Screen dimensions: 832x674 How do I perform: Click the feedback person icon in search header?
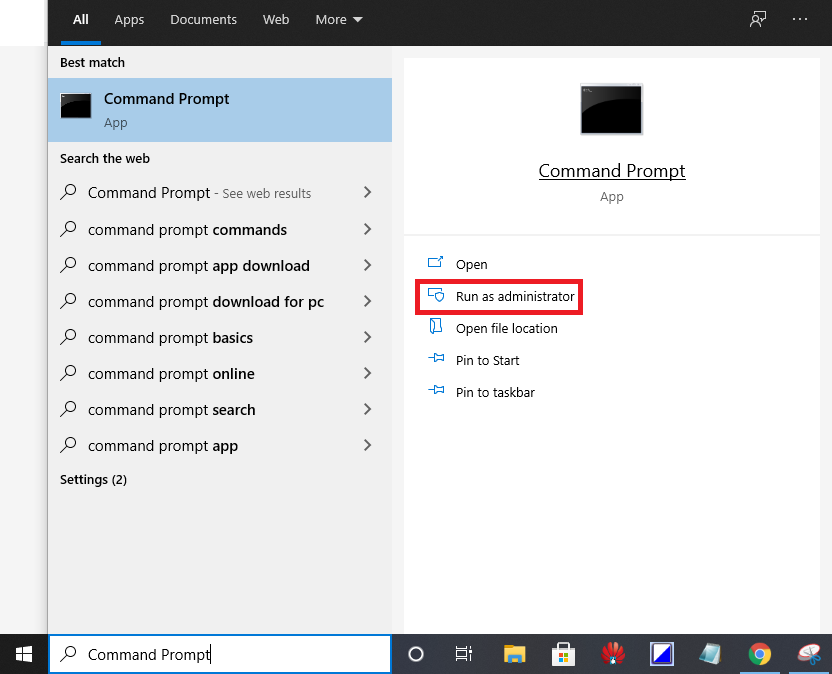click(758, 19)
